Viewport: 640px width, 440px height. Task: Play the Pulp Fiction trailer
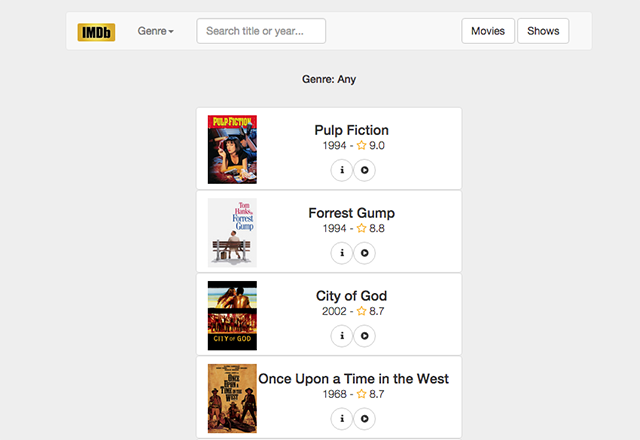(364, 170)
